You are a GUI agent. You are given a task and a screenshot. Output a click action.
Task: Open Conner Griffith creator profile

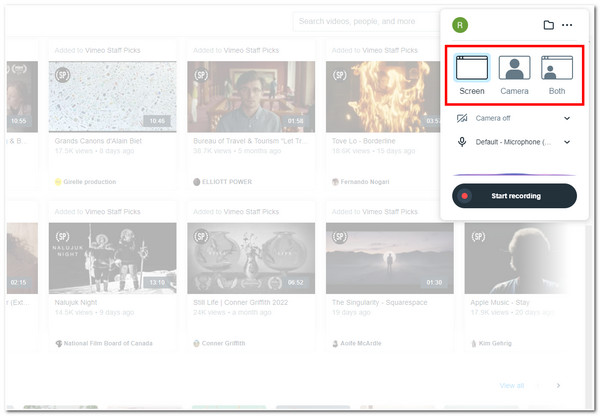tap(219, 343)
